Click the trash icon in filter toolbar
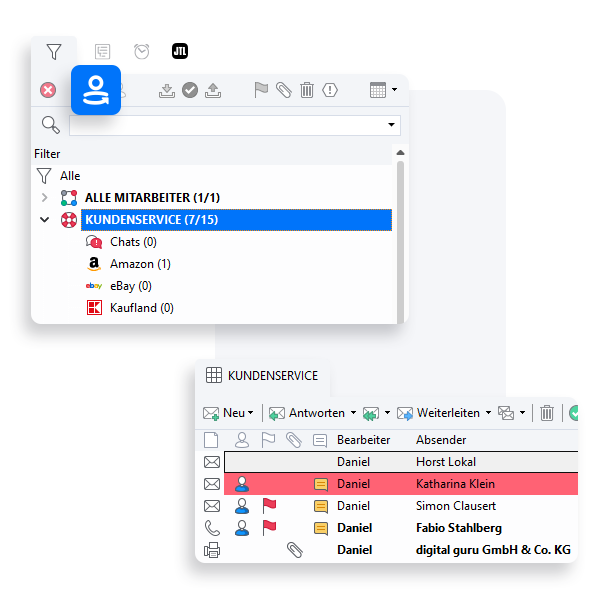The height and width of the screenshot is (600, 600). 307,90
